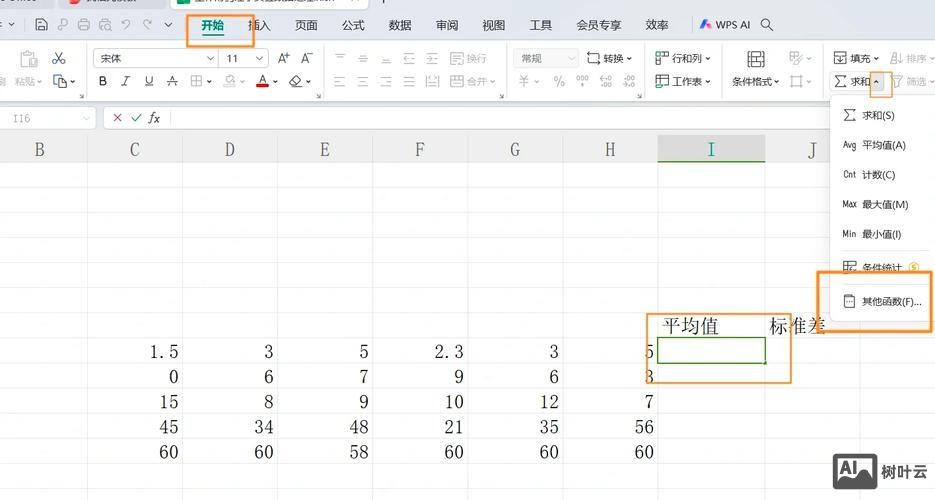Image resolution: width=935 pixels, height=500 pixels.
Task: Select column I header
Action: coord(711,148)
